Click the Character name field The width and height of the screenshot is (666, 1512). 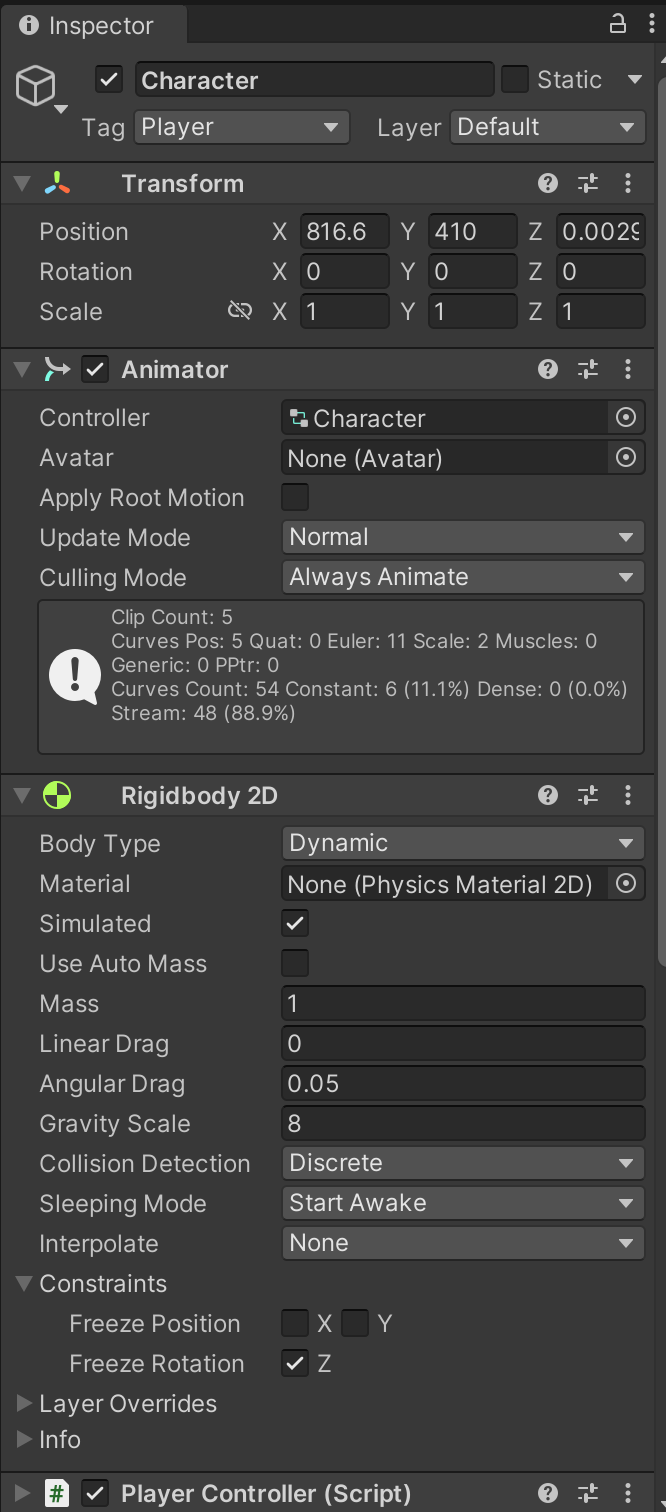[x=314, y=80]
